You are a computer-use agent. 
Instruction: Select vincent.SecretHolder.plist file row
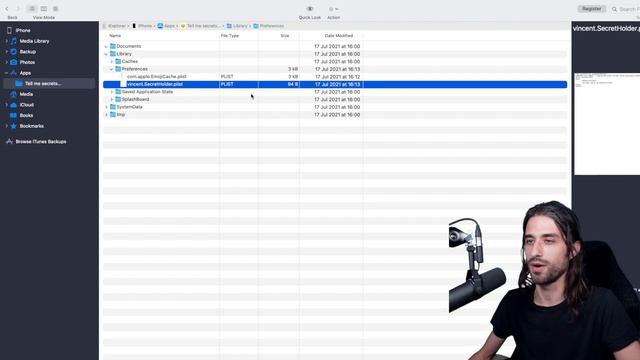click(x=335, y=84)
